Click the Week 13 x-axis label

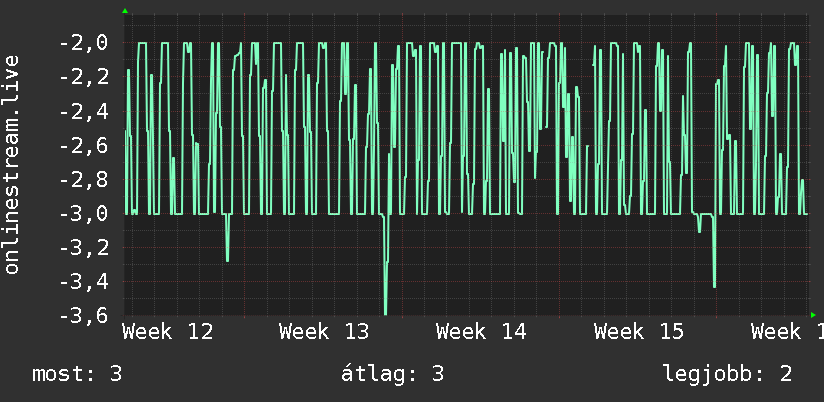tap(324, 332)
